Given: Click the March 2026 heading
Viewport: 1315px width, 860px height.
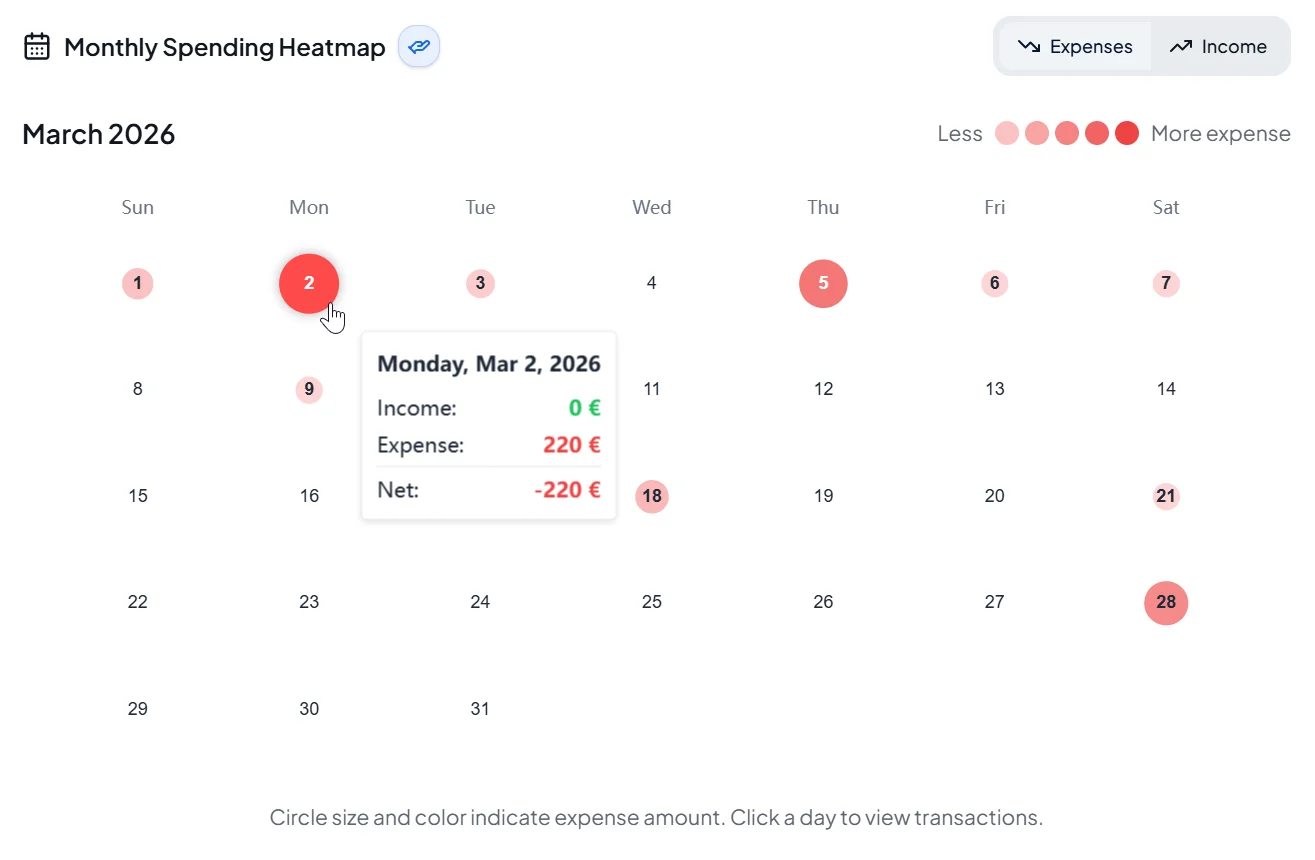Looking at the screenshot, I should 98,133.
